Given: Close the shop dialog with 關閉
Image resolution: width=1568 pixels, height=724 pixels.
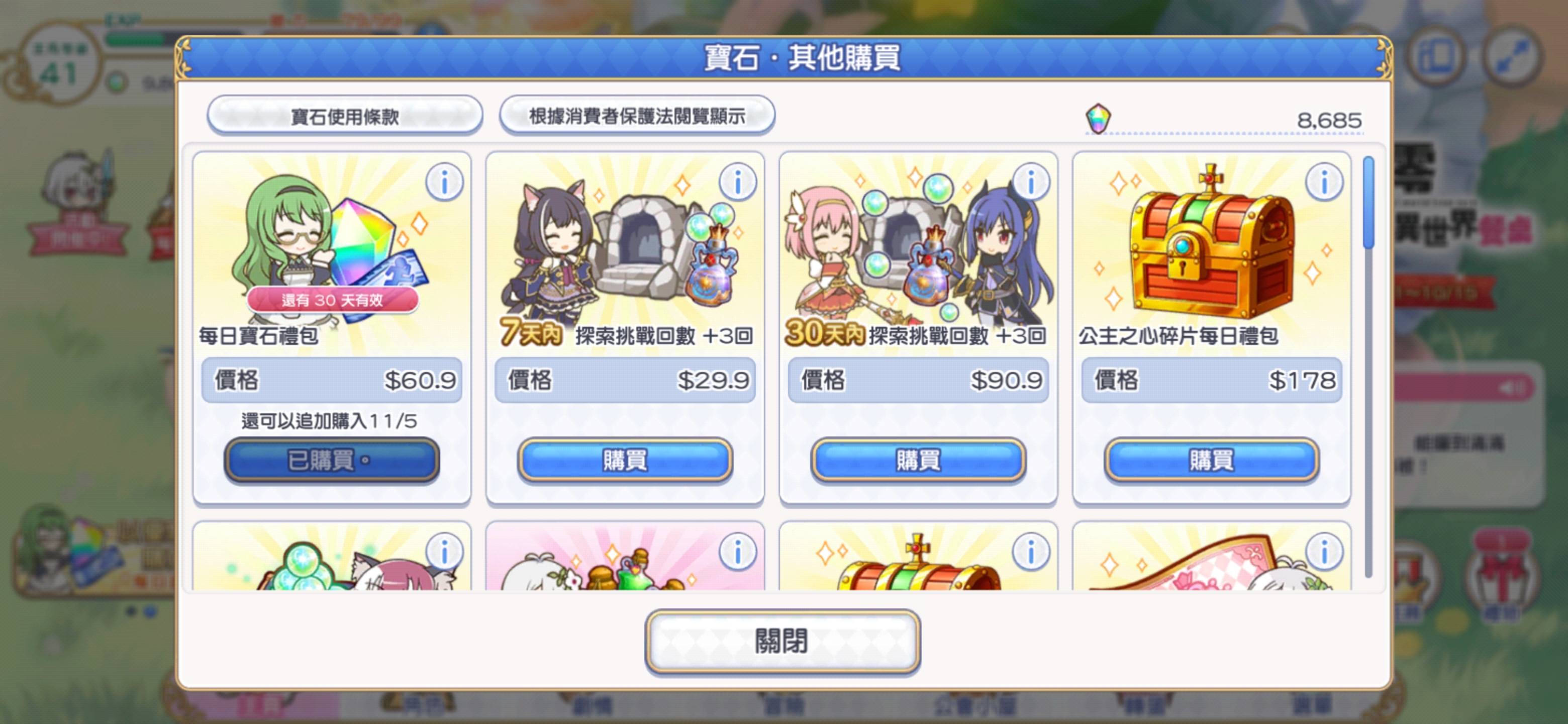Looking at the screenshot, I should pyautogui.click(x=782, y=642).
